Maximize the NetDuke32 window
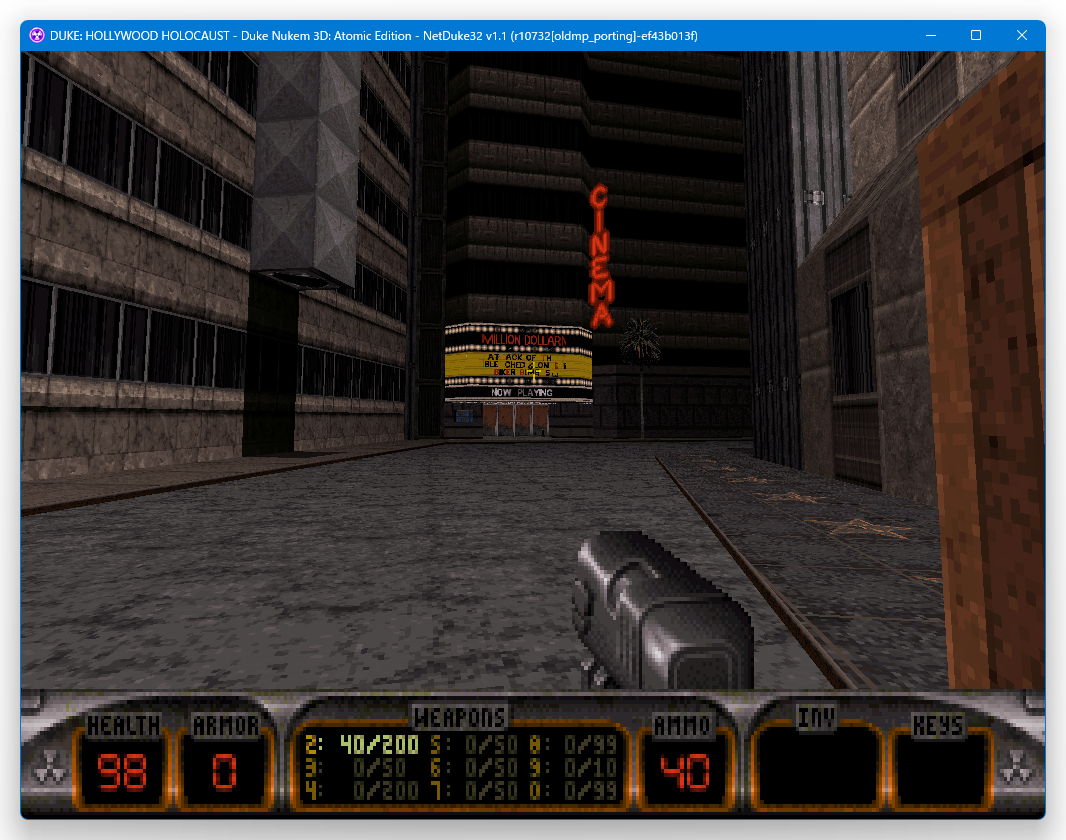Viewport: 1066px width, 840px height. (976, 35)
